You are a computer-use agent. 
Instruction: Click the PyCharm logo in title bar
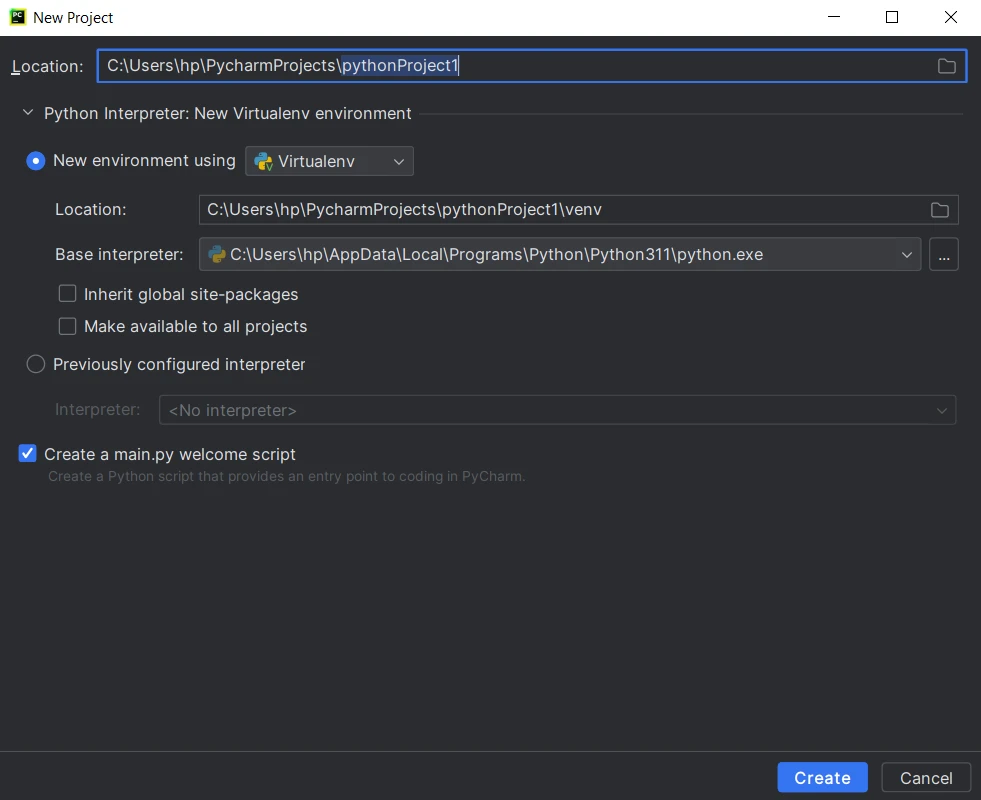pos(18,17)
